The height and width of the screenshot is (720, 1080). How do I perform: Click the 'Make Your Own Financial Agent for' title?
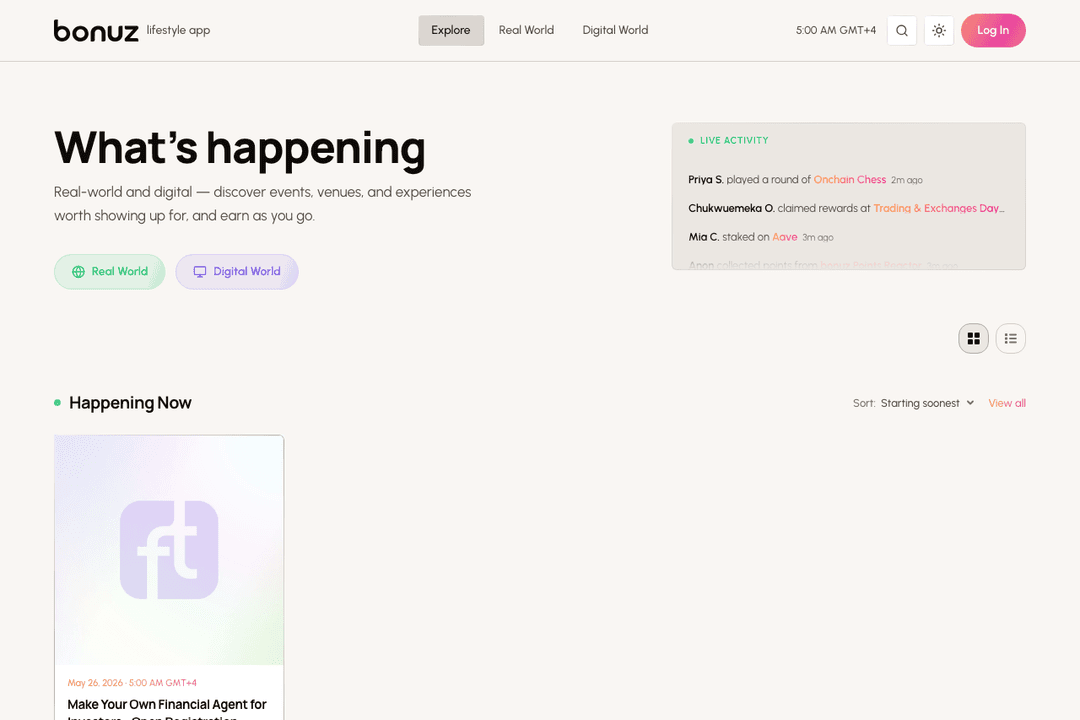pos(167,704)
